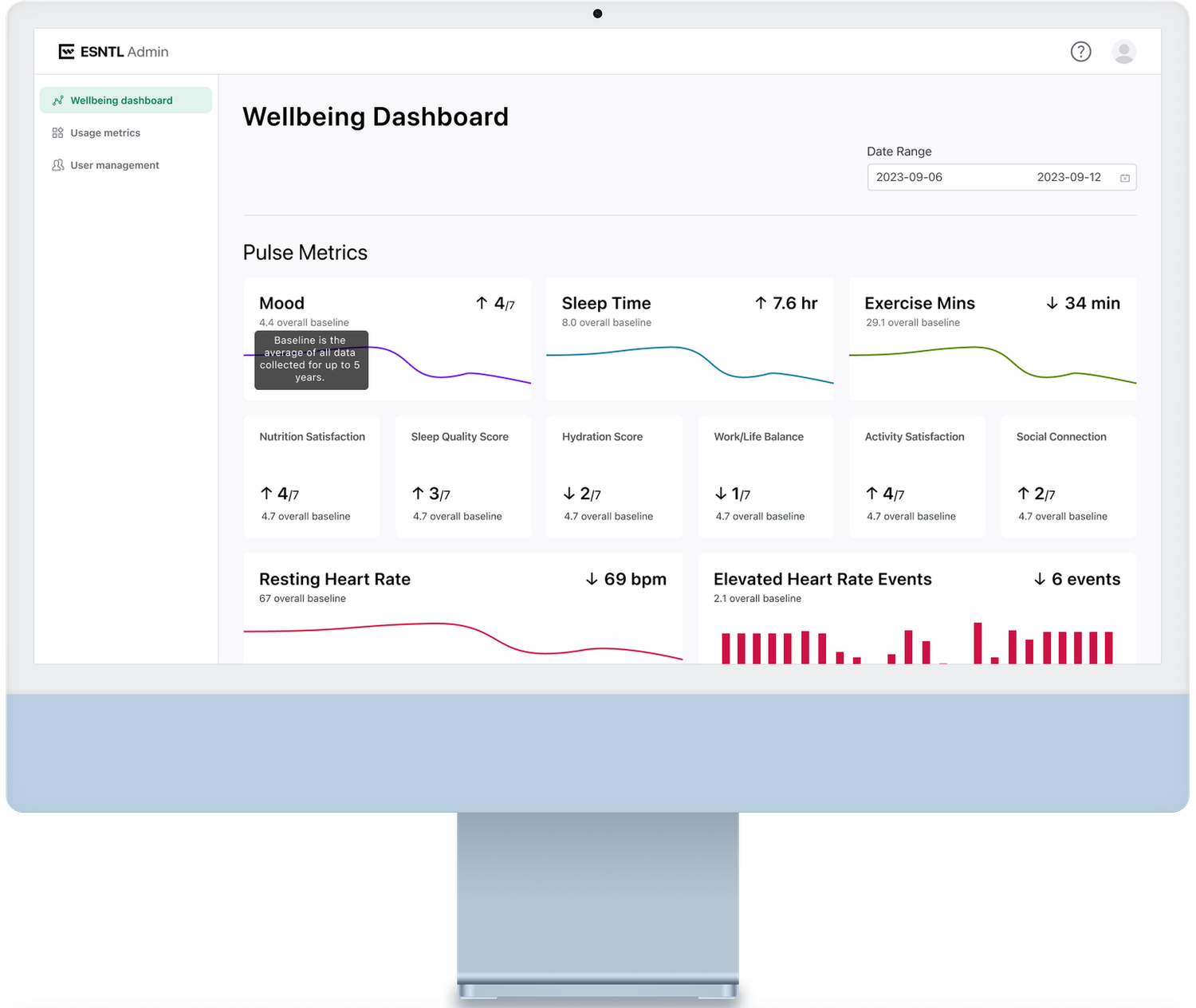Click the 4.4 overall baseline text

pos(304,323)
